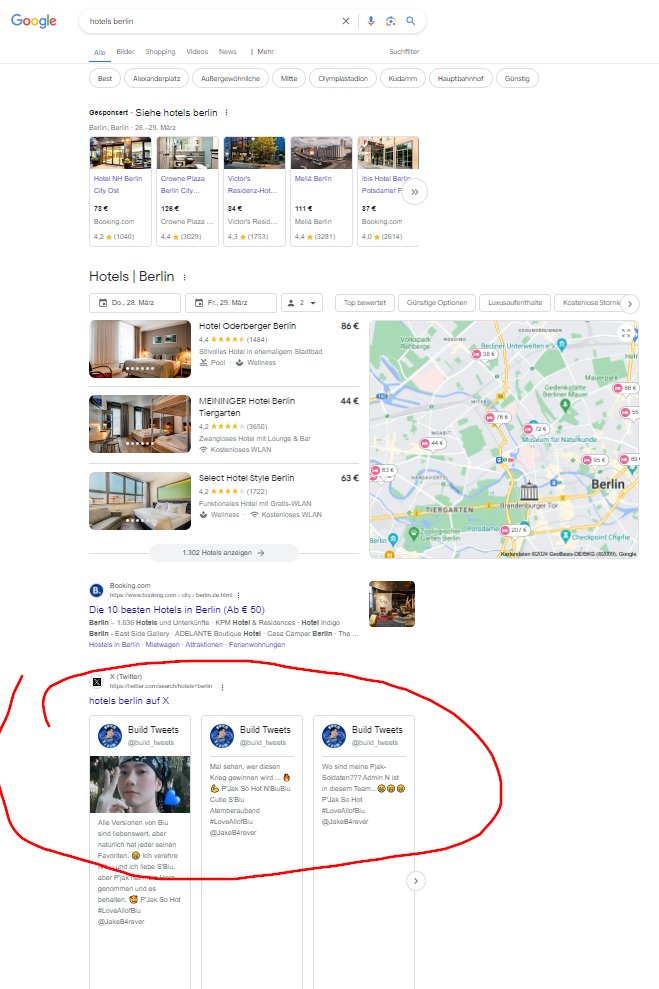Select the 44 € hotel pin on map
This screenshot has width=659, height=989.
click(433, 443)
